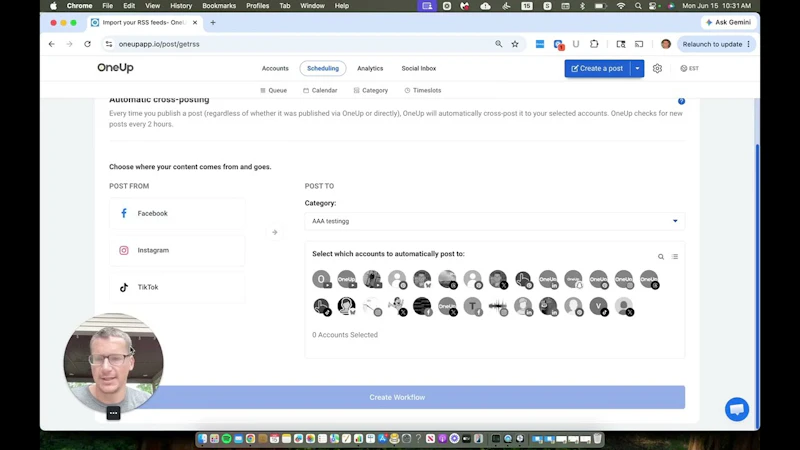This screenshot has width=800, height=450.
Task: Go to Category sub-tab
Action: [371, 90]
